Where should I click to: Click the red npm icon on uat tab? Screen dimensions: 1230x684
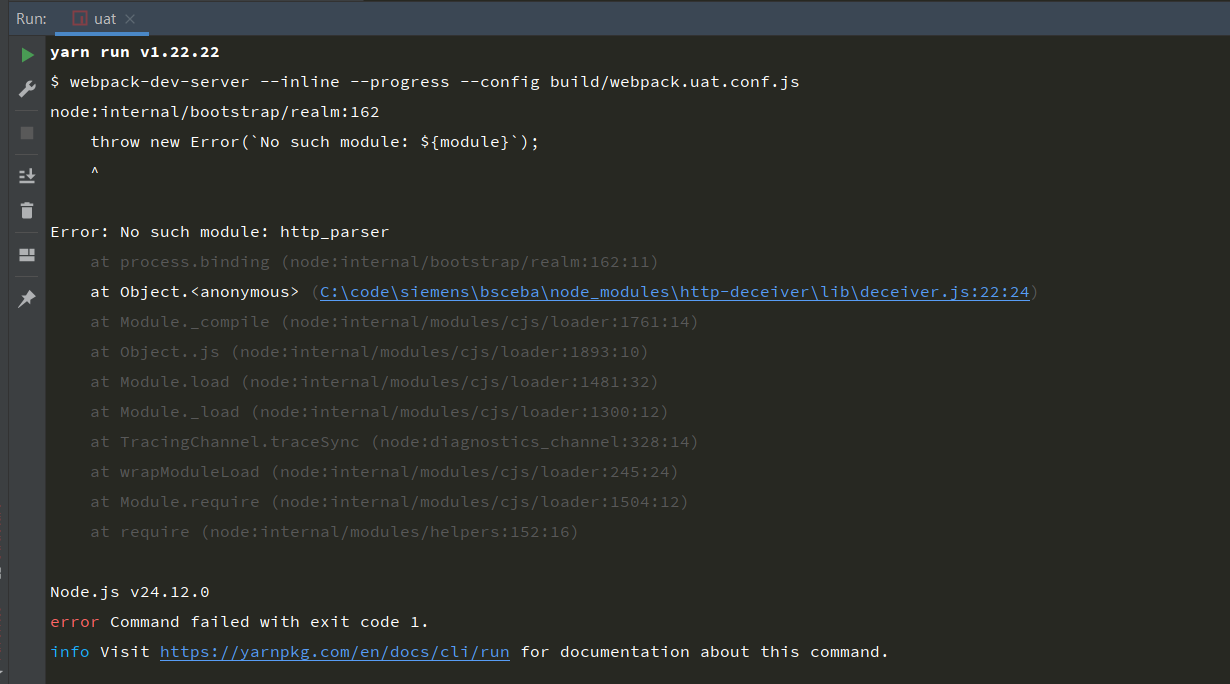pyautogui.click(x=80, y=19)
